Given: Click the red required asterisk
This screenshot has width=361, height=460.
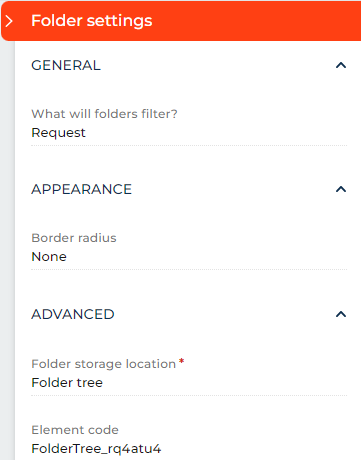Looking at the screenshot, I should coord(181,361).
